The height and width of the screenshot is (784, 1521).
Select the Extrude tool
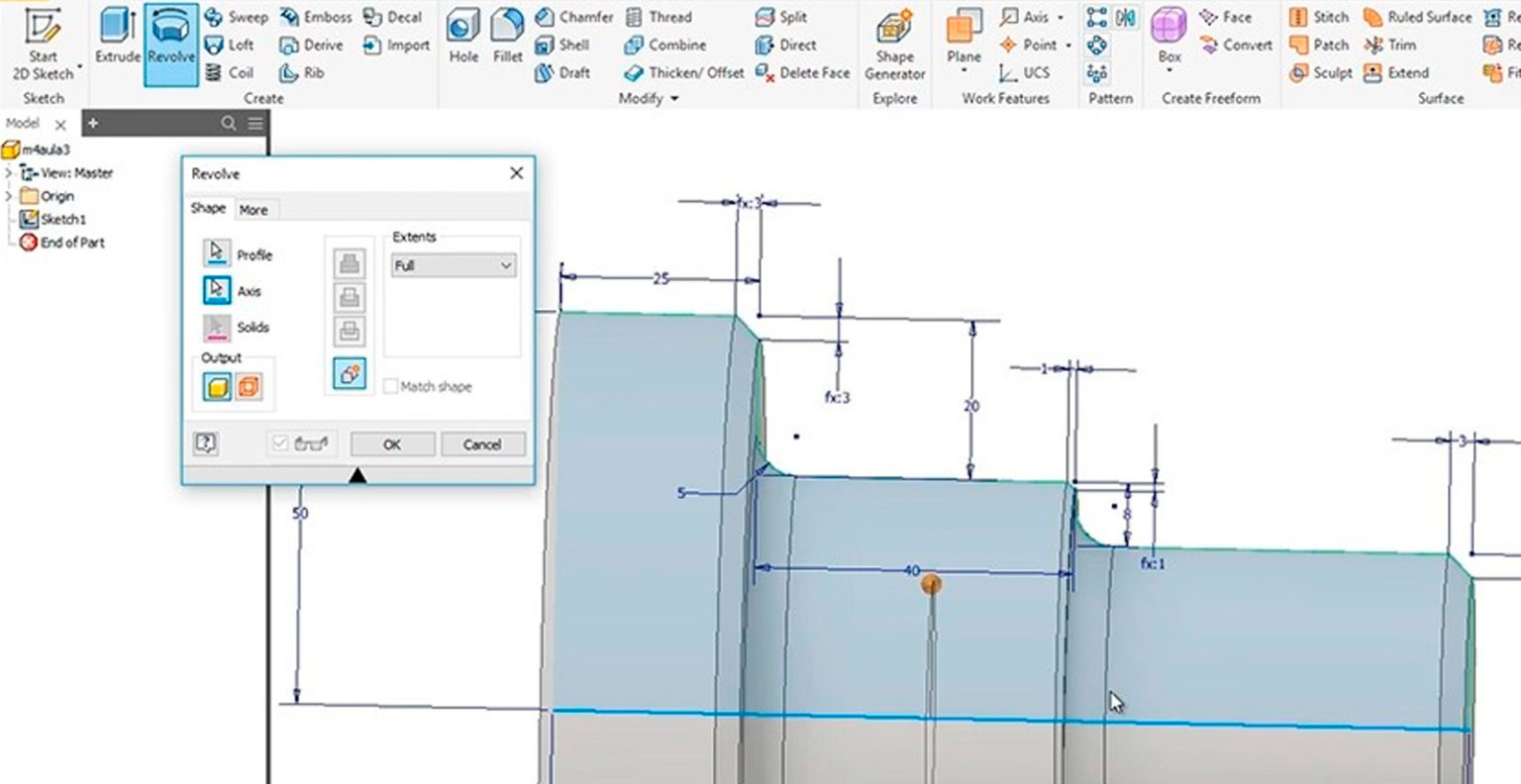[118, 40]
